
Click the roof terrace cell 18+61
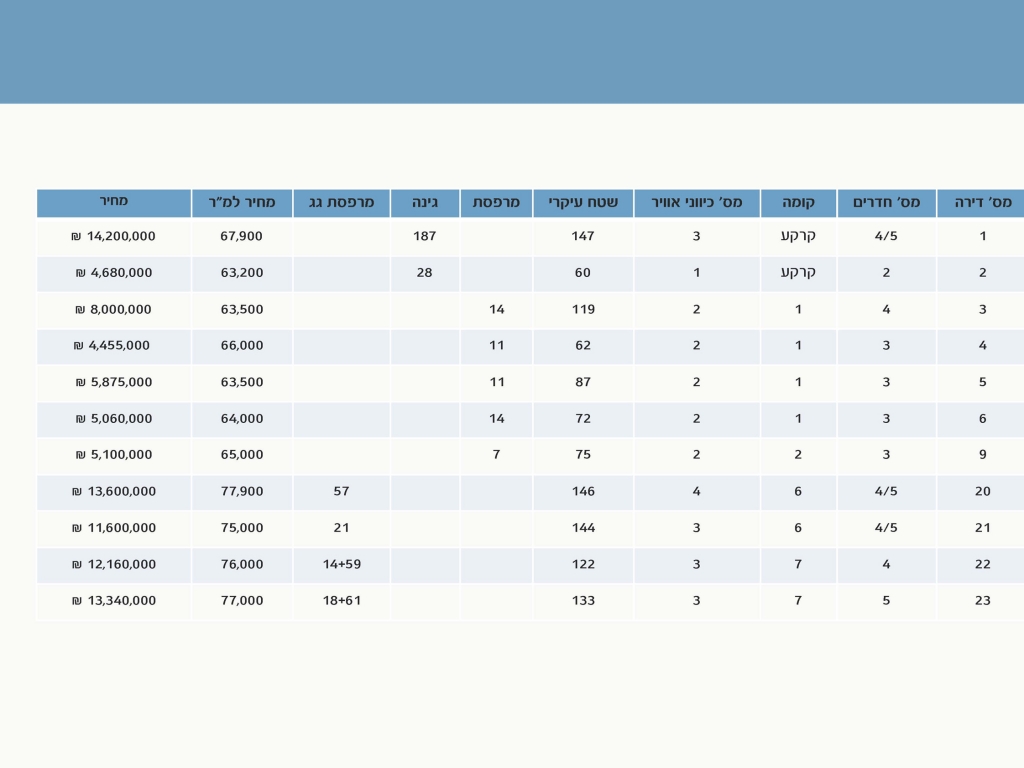tap(341, 601)
